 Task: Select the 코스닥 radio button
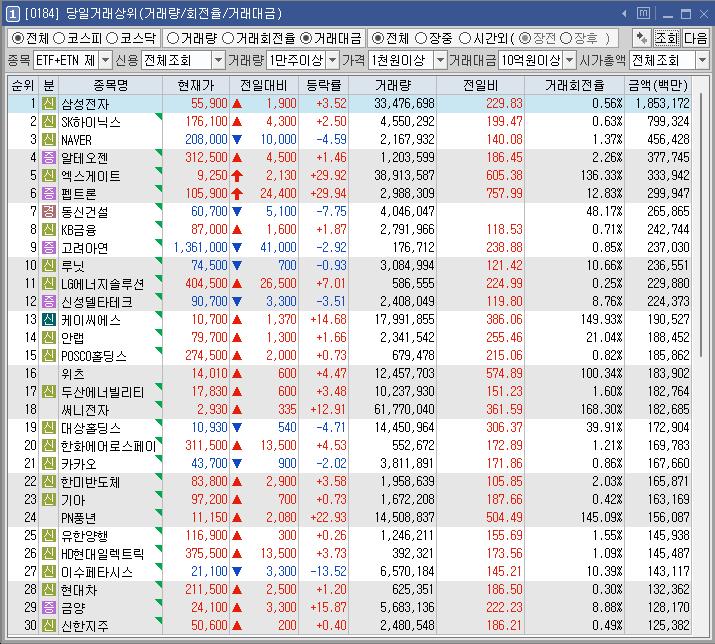[112, 38]
